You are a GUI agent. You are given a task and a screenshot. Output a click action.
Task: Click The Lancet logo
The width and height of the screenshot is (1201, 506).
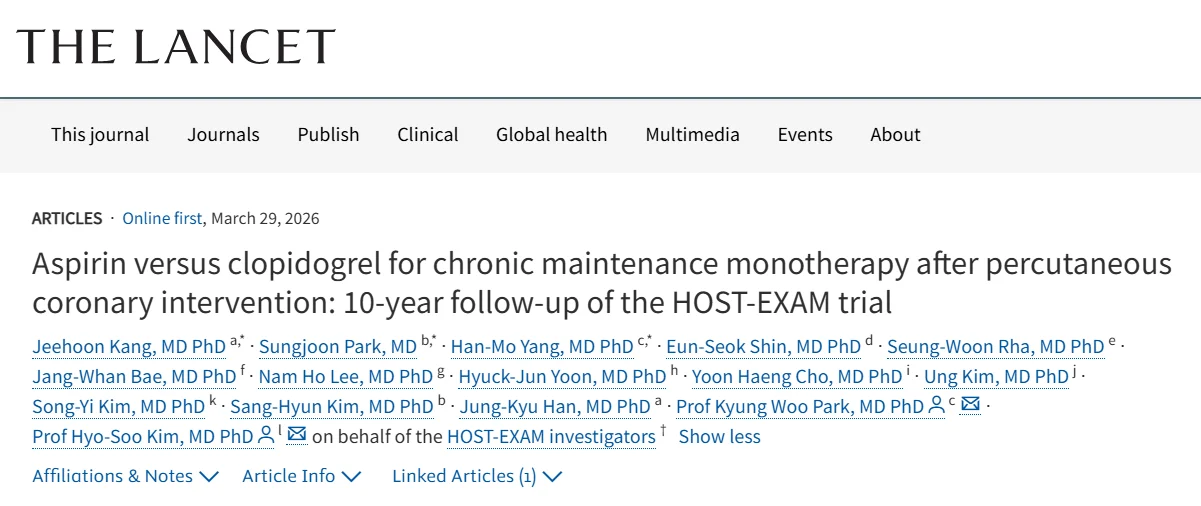click(176, 47)
